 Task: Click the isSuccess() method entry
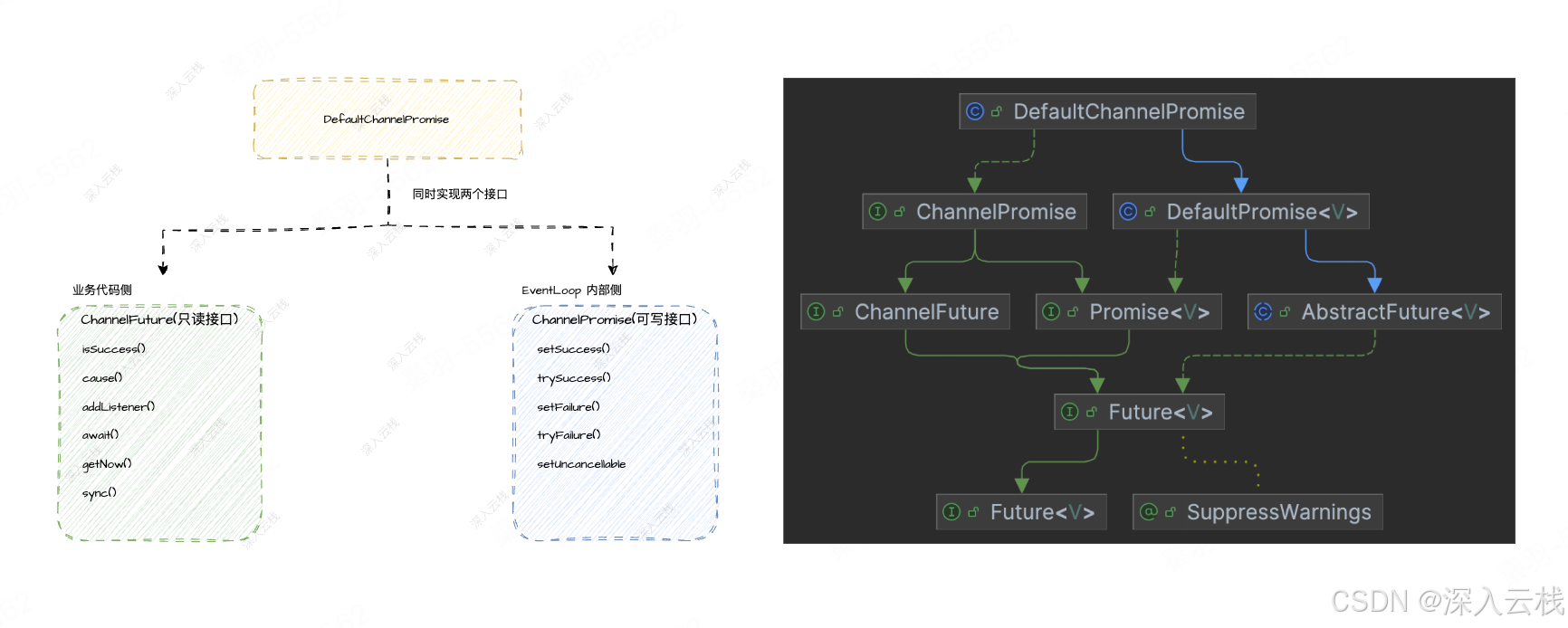pos(114,349)
